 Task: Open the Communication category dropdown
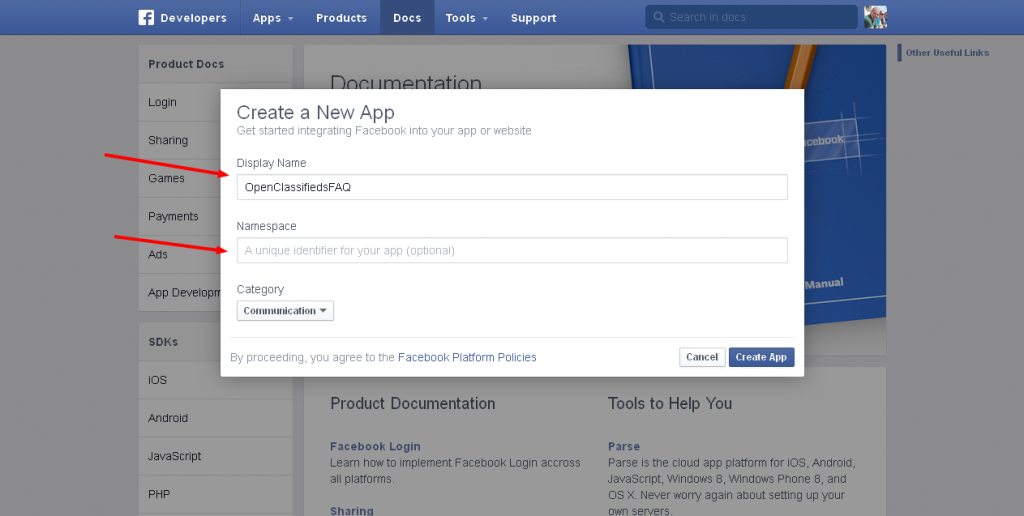pyautogui.click(x=285, y=311)
